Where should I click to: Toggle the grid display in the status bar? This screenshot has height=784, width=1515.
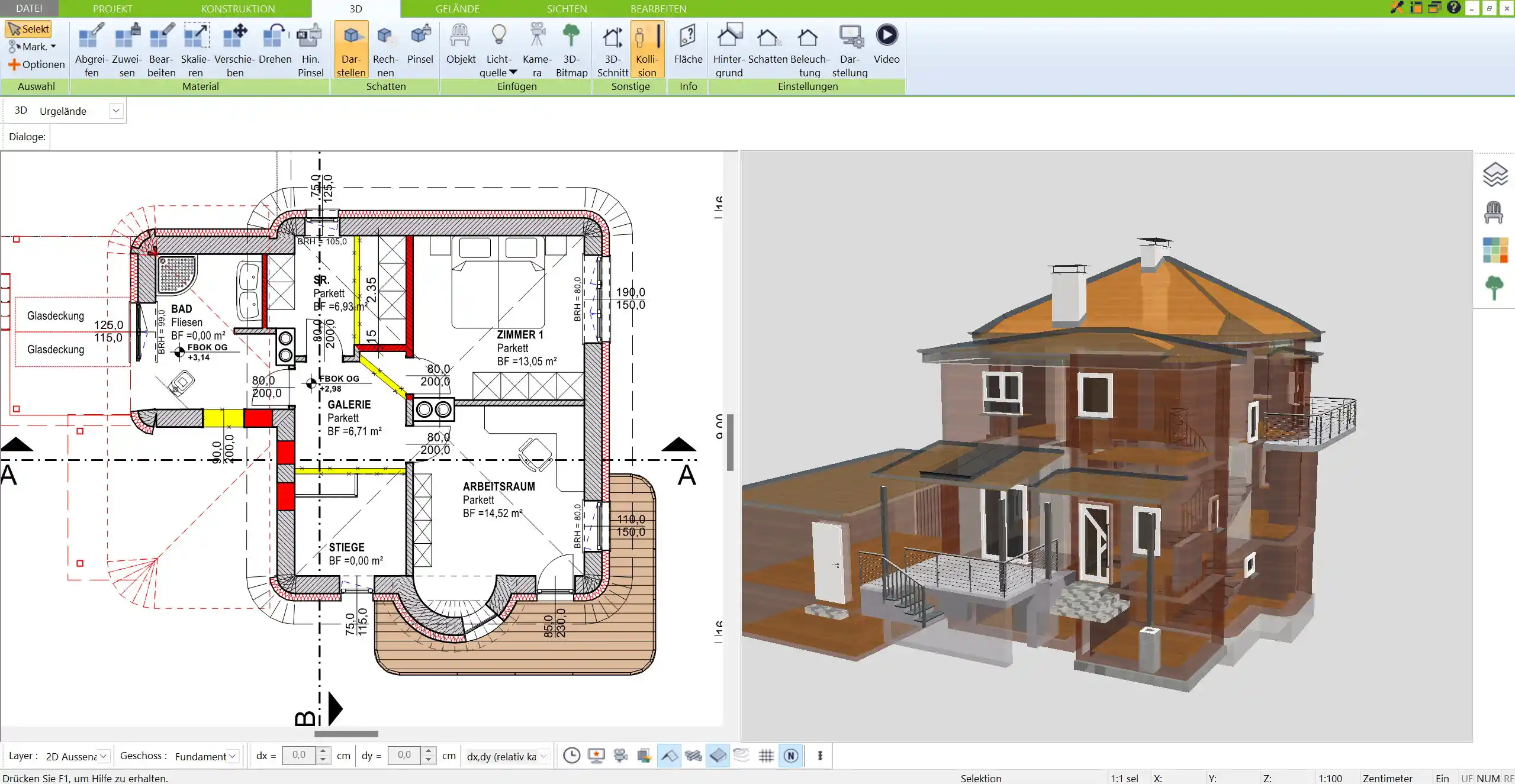coord(765,756)
